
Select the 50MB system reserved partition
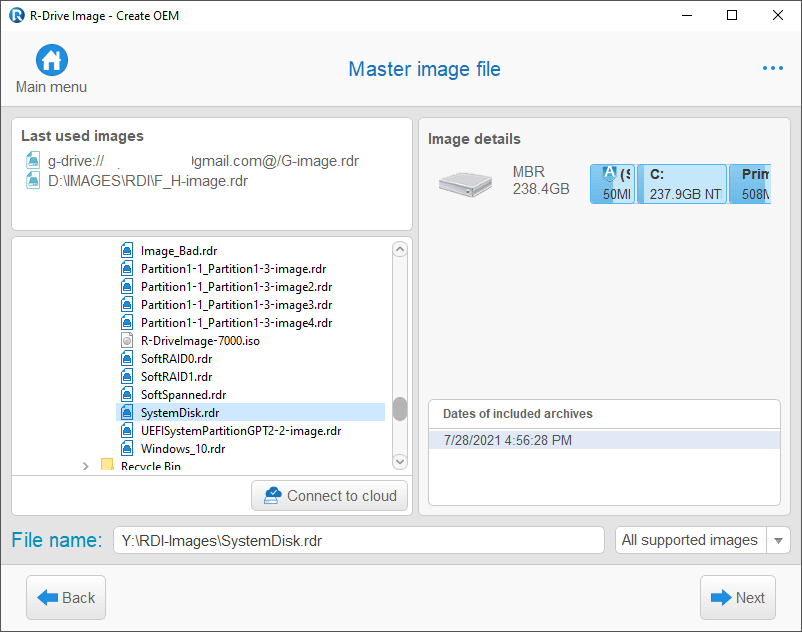click(613, 184)
